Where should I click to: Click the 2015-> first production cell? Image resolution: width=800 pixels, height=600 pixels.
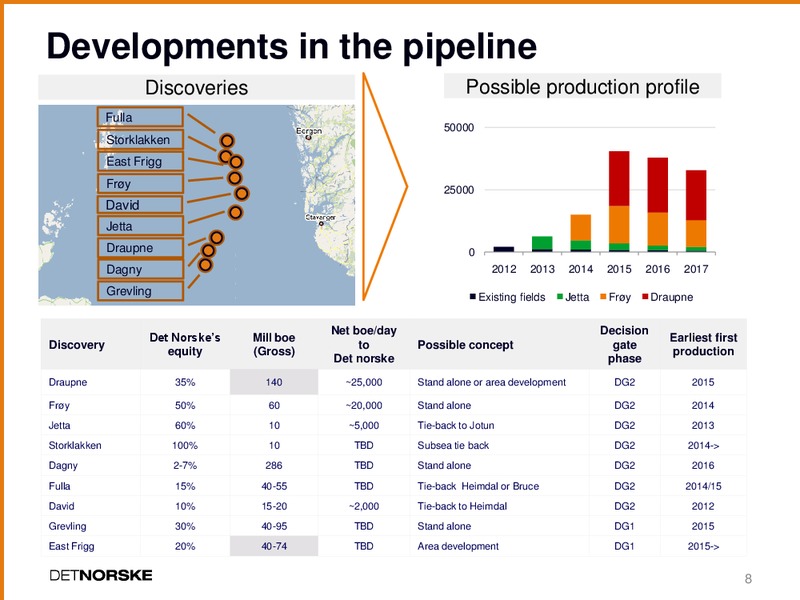pyautogui.click(x=703, y=546)
